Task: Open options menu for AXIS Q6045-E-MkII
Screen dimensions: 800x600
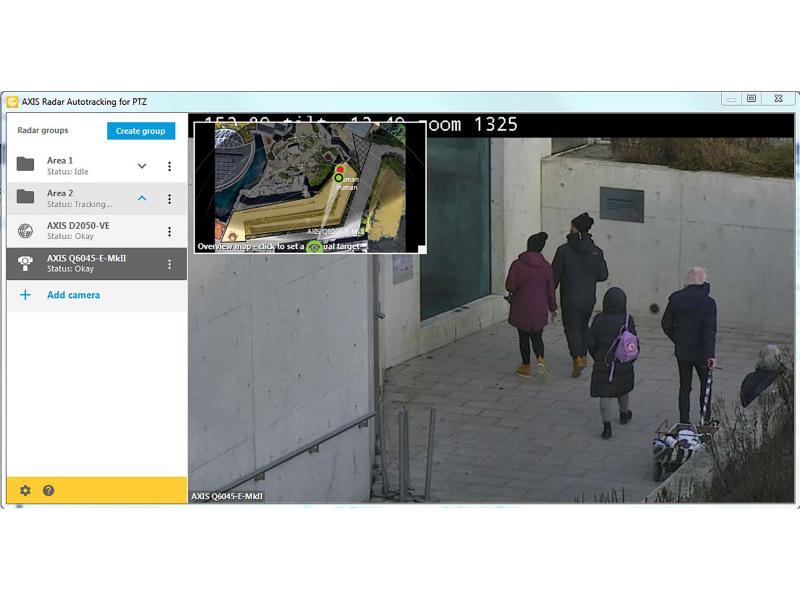Action: 169,264
